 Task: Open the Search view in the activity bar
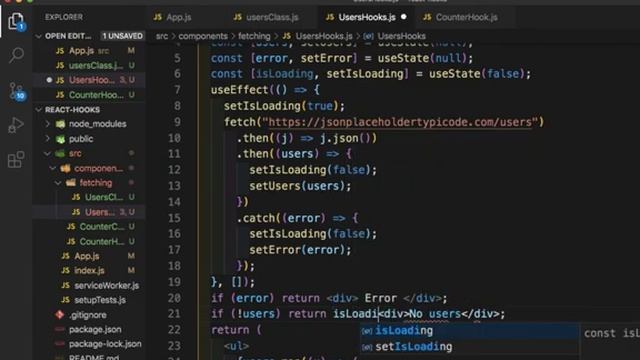click(16, 55)
